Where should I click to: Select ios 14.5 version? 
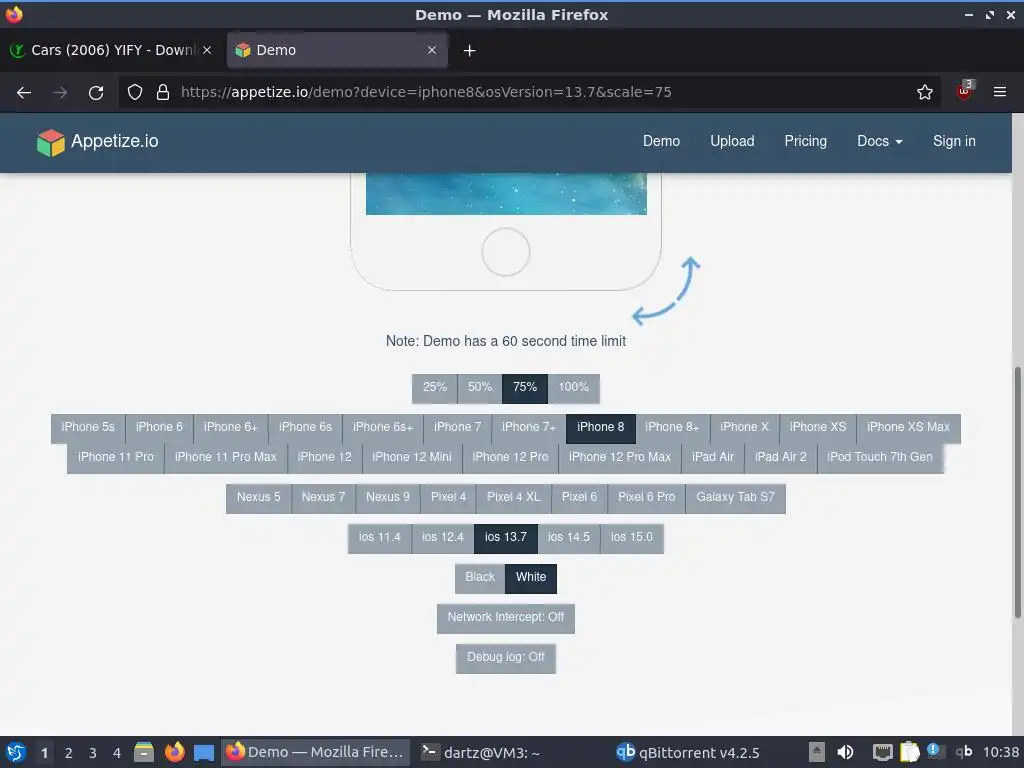coord(568,538)
